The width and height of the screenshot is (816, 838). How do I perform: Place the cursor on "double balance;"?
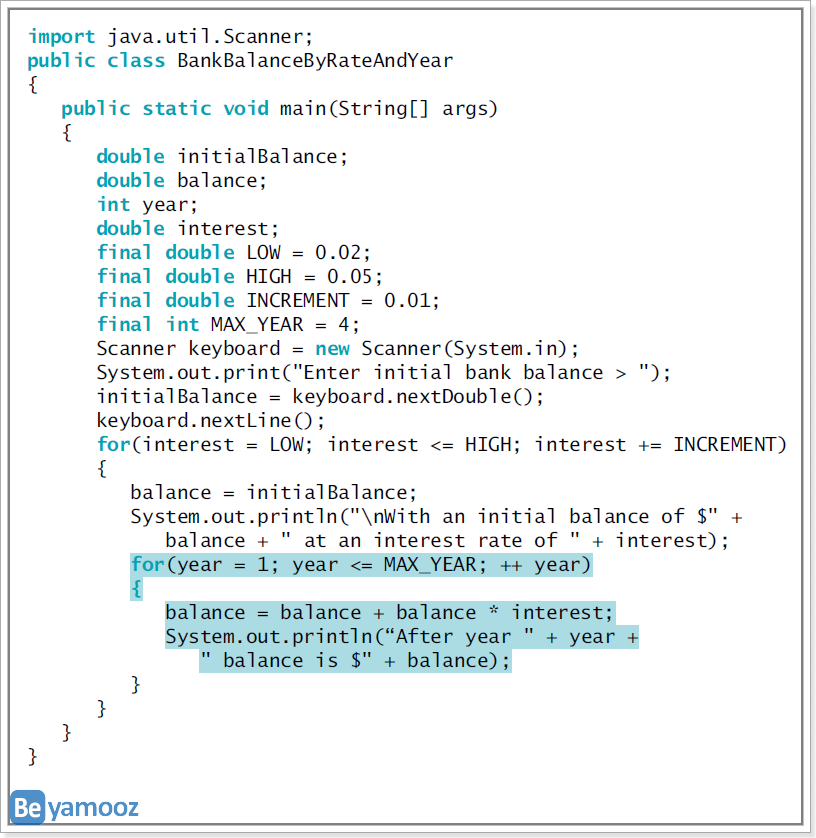click(x=181, y=181)
